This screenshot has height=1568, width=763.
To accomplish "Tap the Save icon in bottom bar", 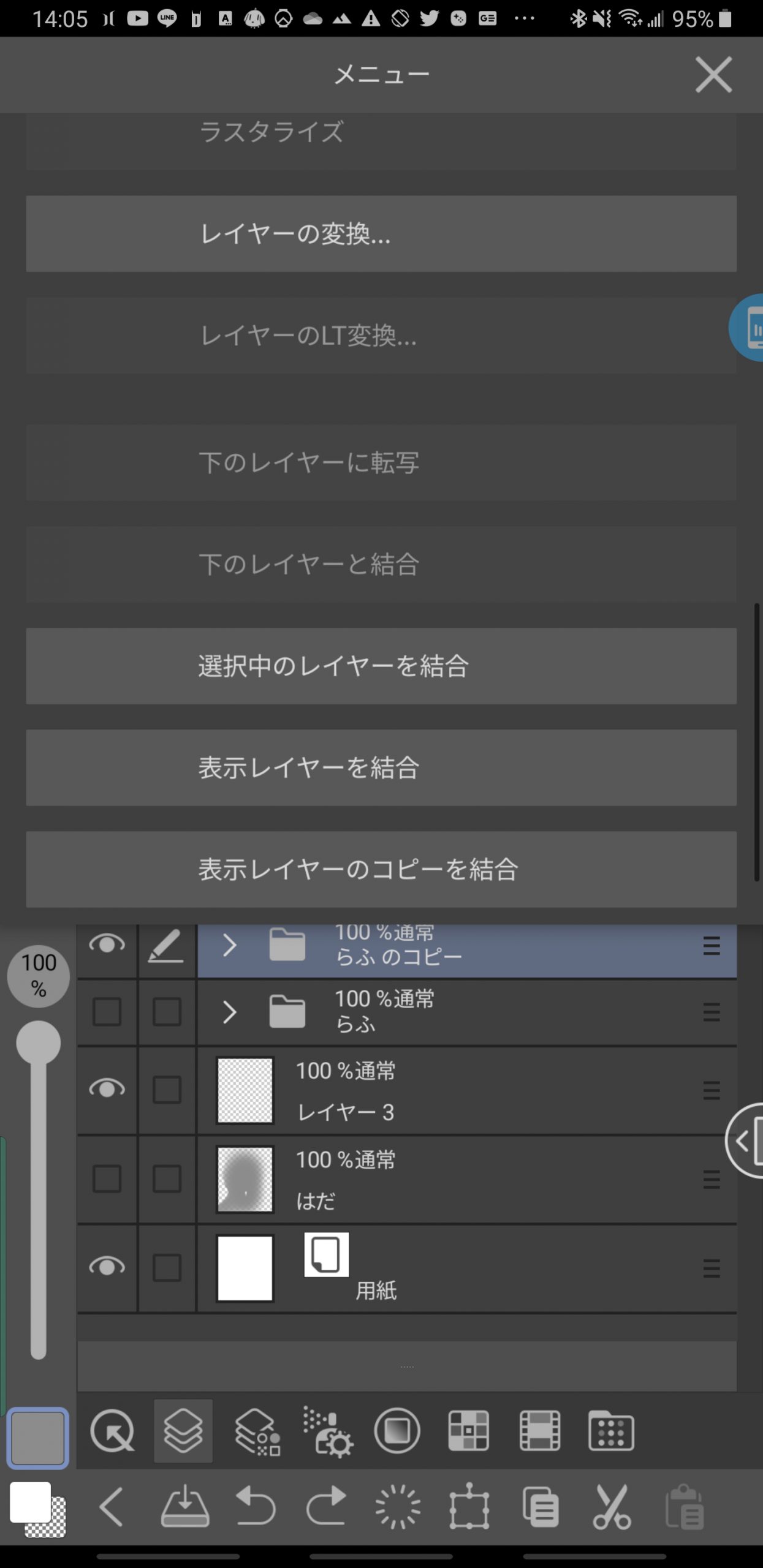I will click(185, 1506).
